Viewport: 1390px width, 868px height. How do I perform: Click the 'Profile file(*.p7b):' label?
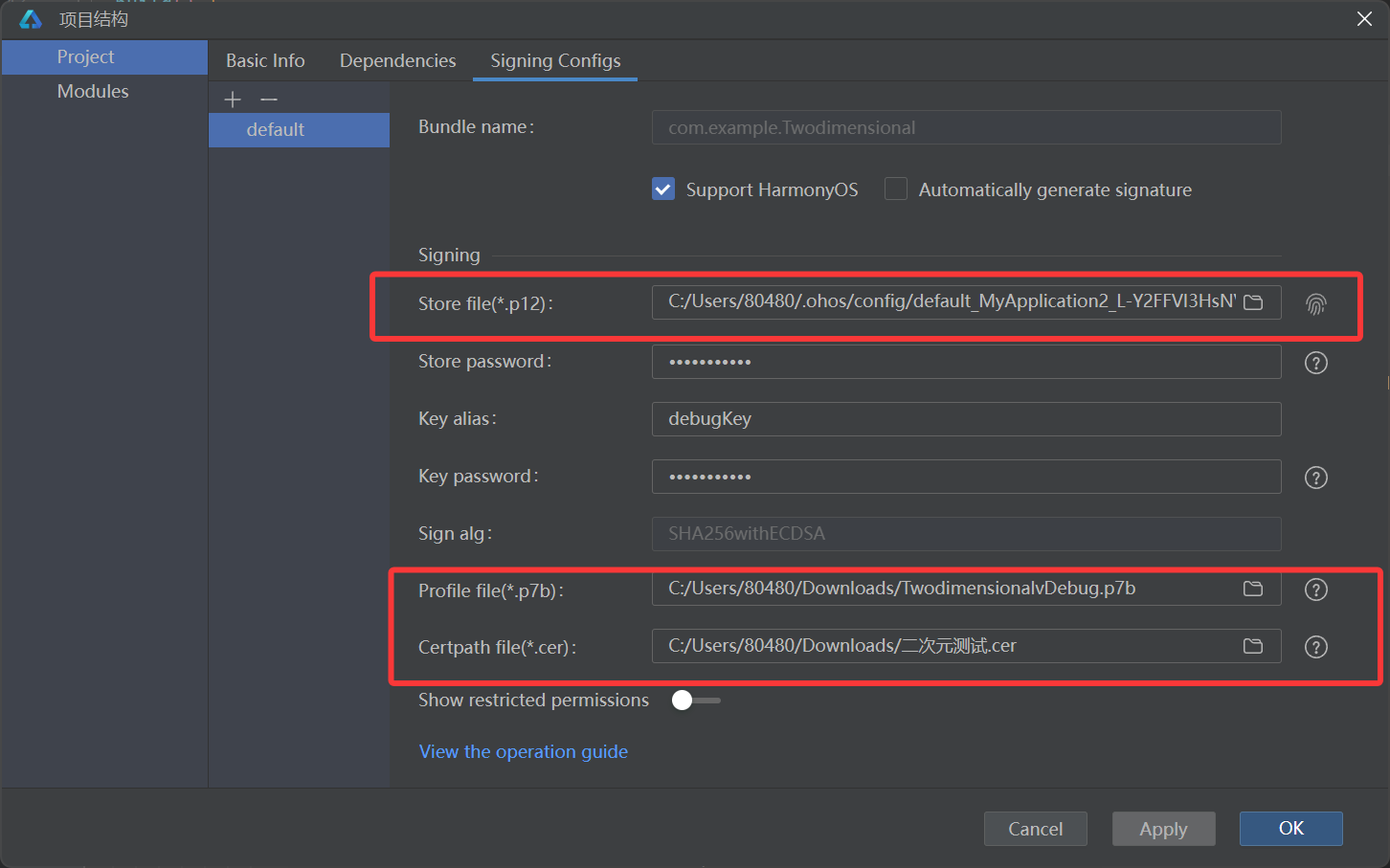click(490, 590)
